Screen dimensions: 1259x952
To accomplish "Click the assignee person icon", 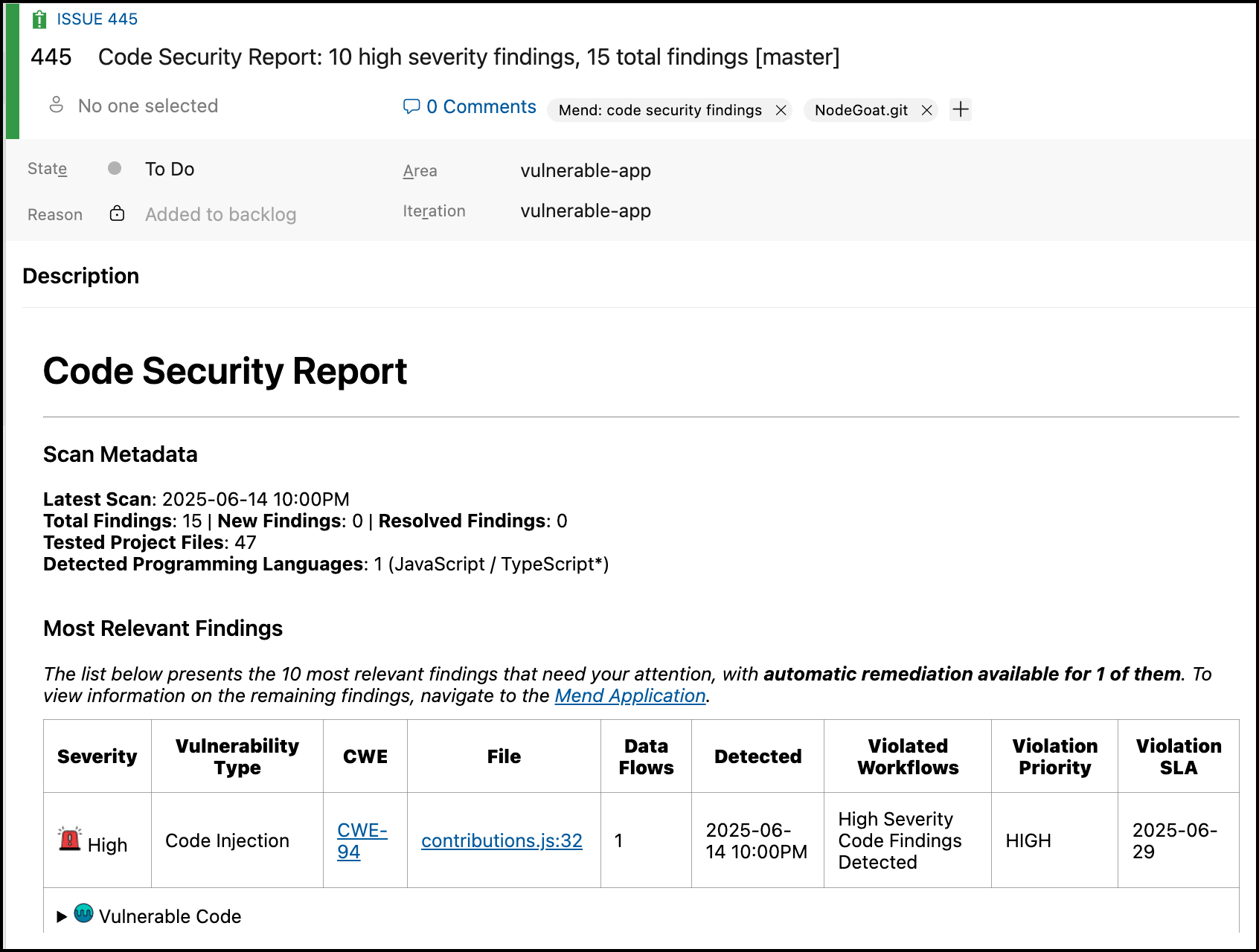I will 57,105.
